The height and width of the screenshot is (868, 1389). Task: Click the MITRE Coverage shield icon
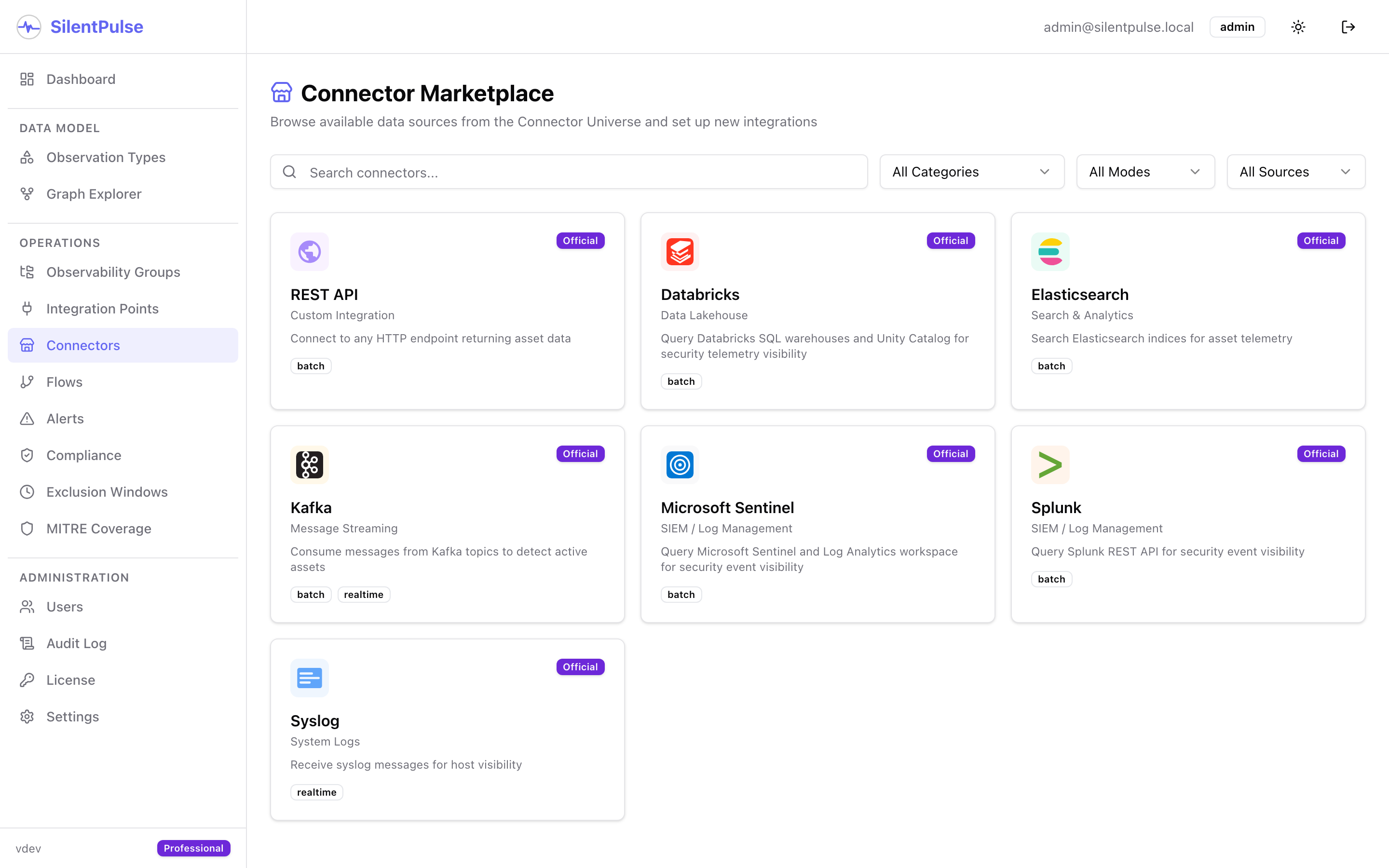coord(27,529)
